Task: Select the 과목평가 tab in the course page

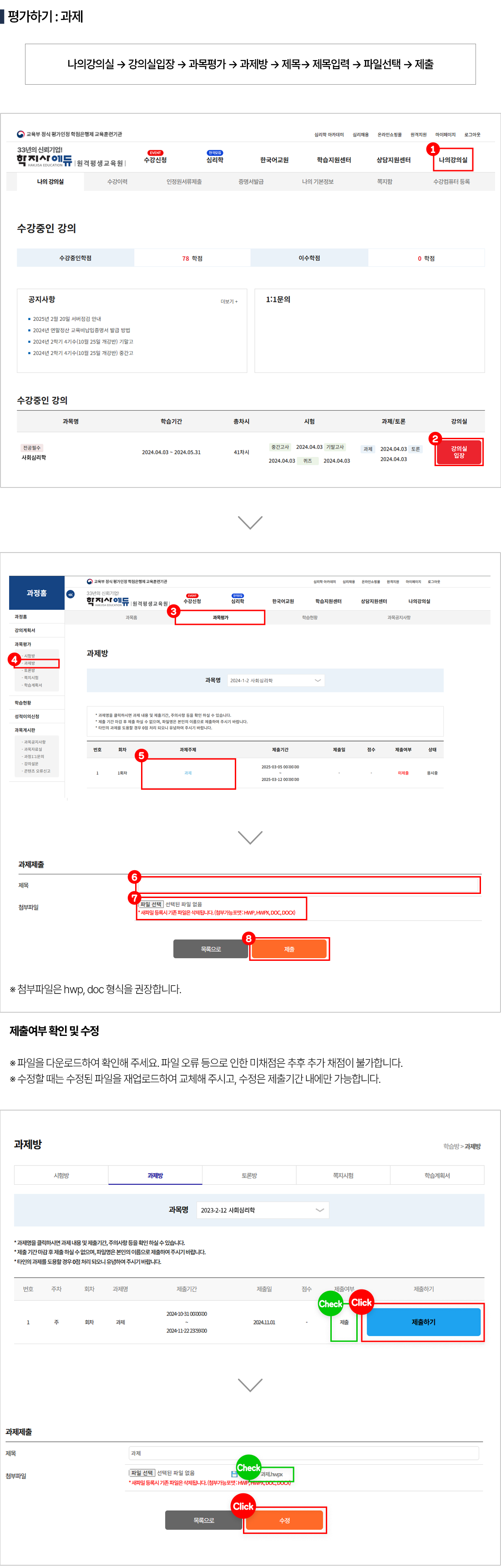Action: [220, 617]
